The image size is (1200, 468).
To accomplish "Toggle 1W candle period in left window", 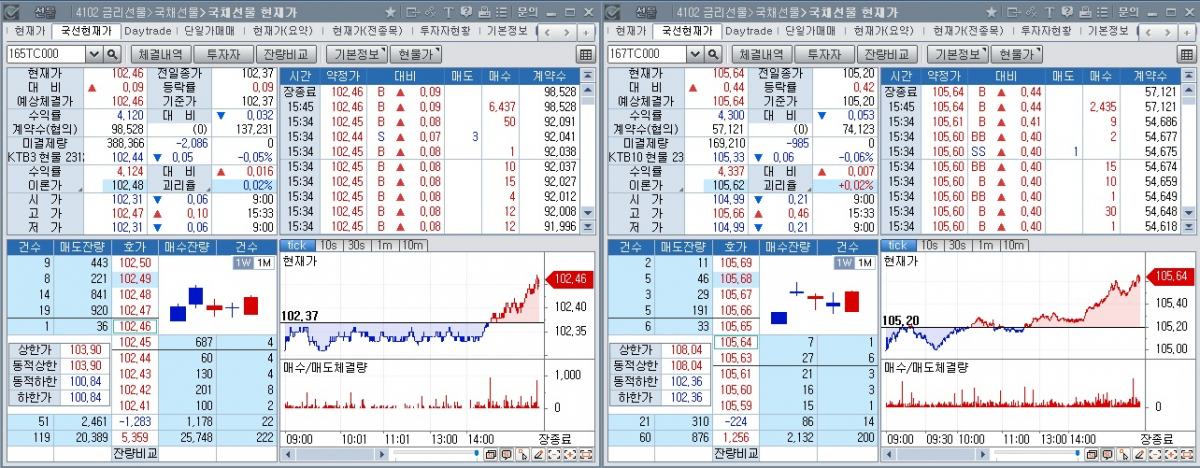I will (x=244, y=263).
